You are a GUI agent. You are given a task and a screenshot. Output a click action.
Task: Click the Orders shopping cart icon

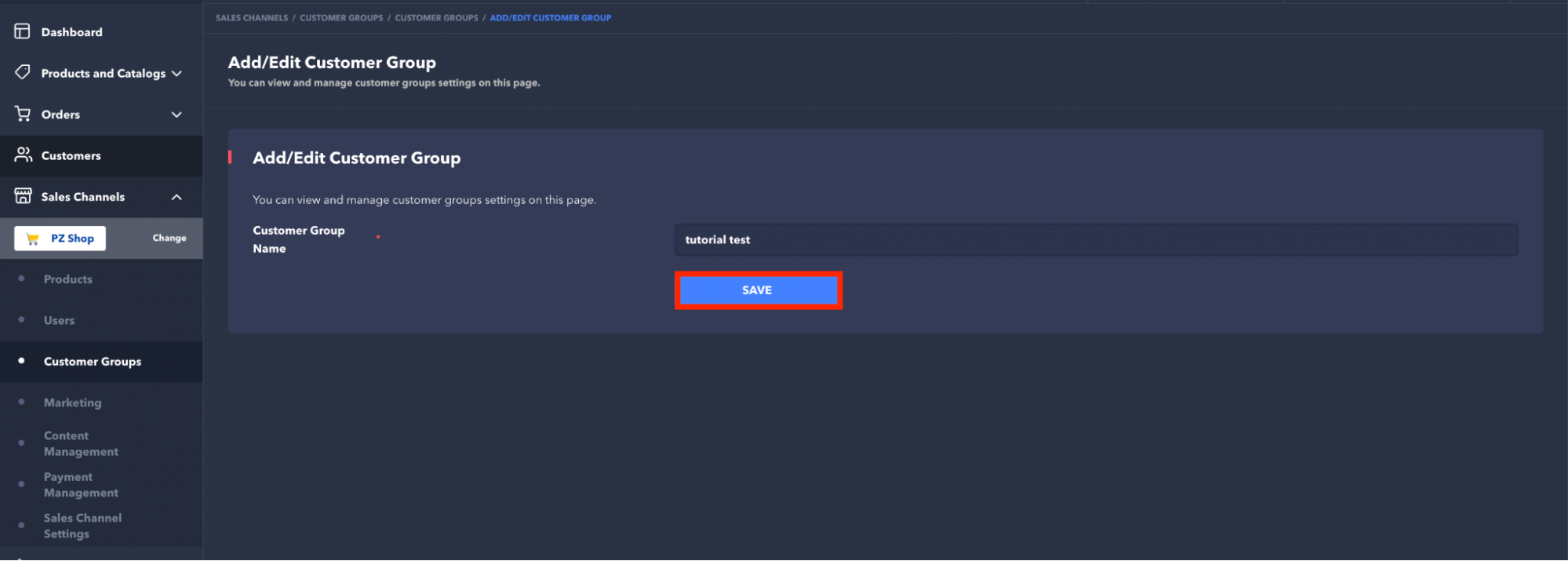[22, 114]
